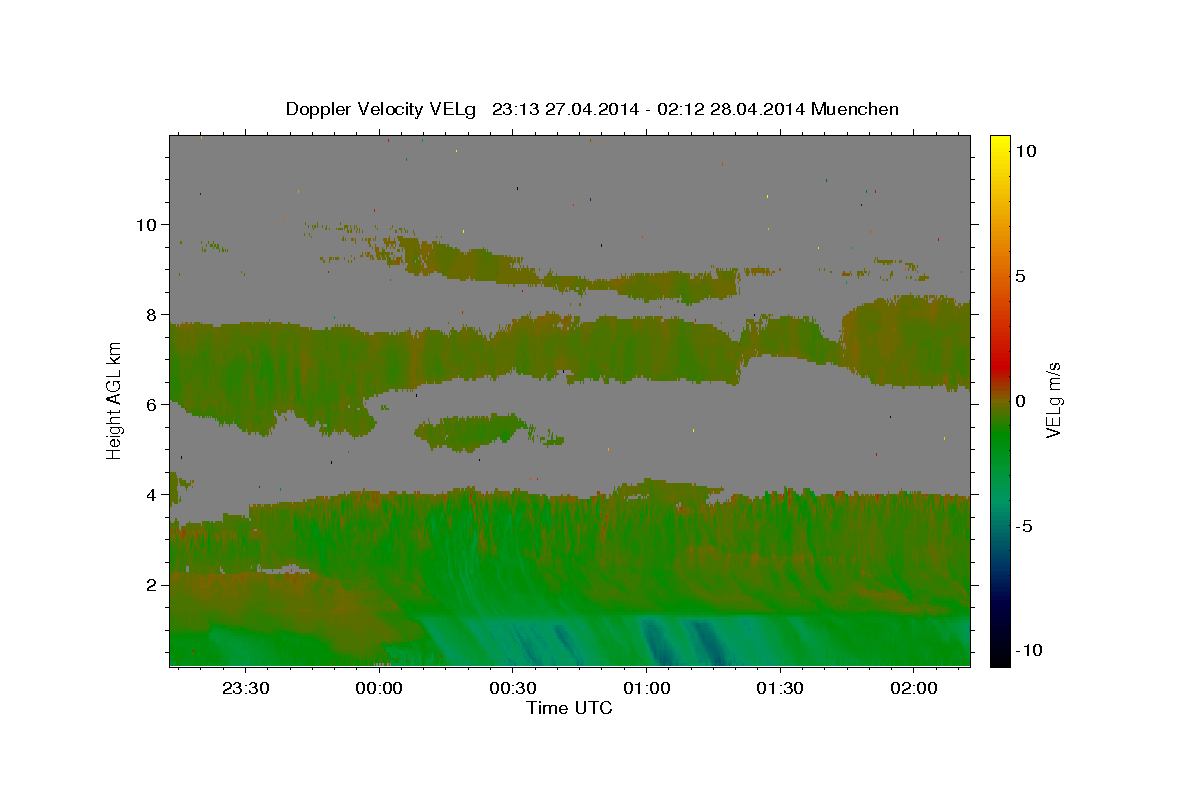Click the 00:30 time tick label

click(x=512, y=689)
